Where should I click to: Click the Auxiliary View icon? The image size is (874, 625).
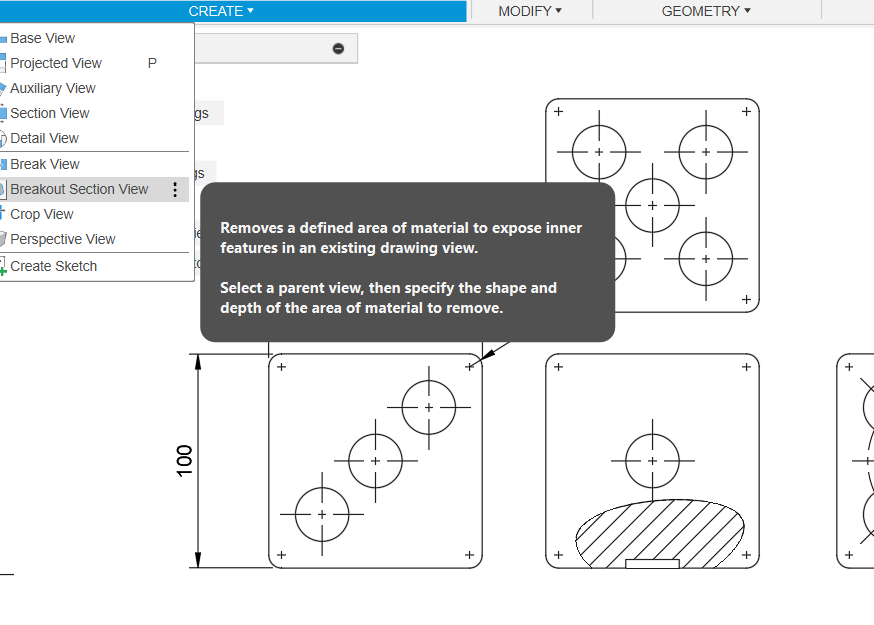4,88
